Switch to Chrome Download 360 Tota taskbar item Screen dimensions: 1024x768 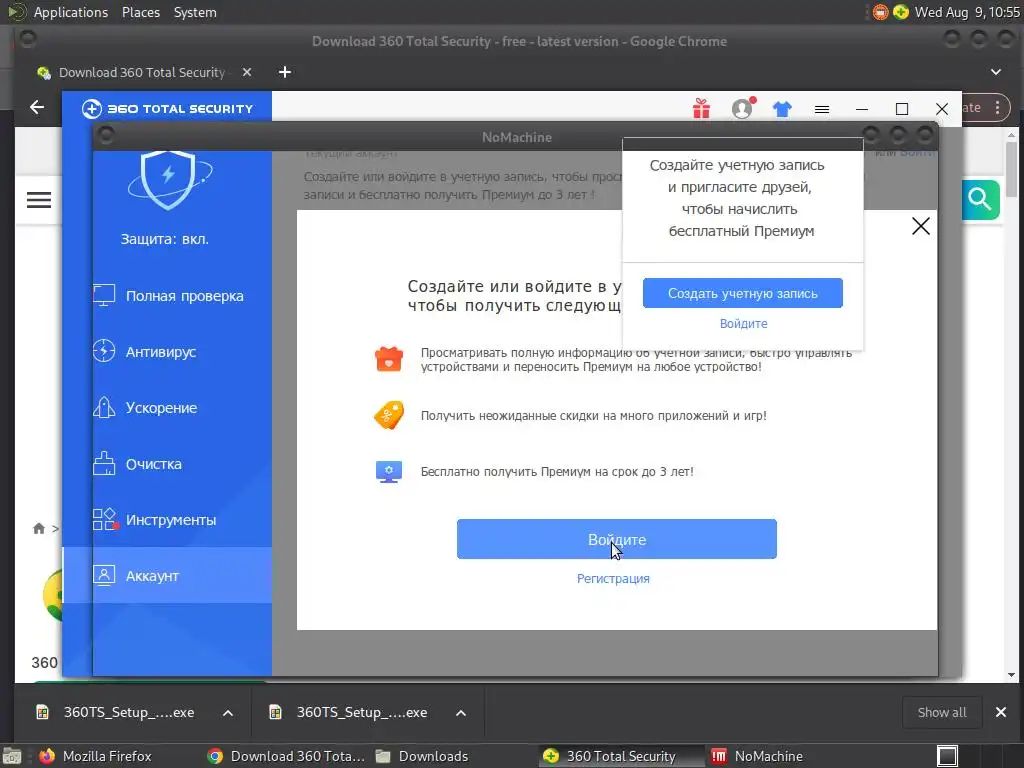click(x=286, y=756)
